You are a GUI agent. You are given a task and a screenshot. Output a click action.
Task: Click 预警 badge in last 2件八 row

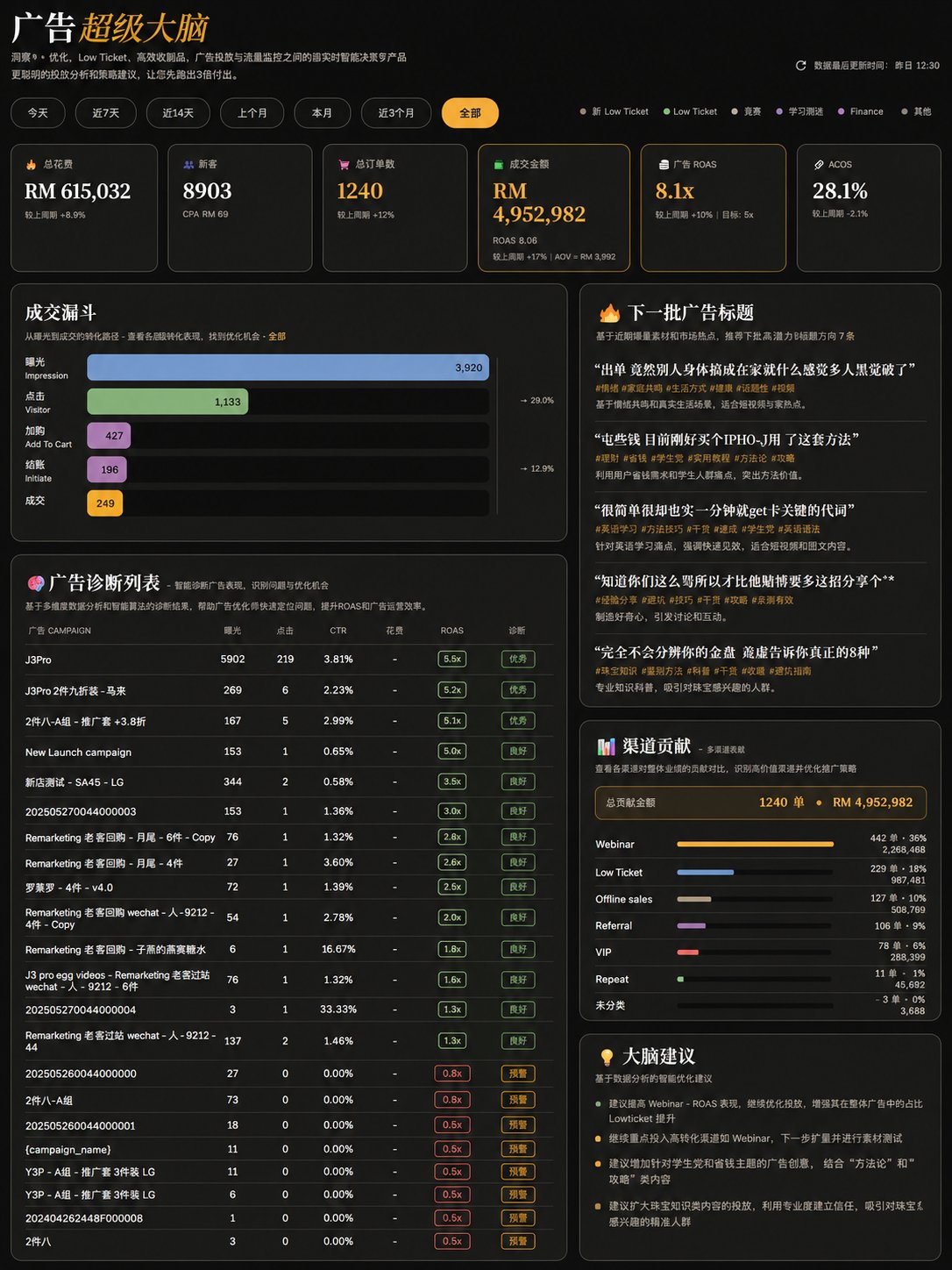[x=518, y=1241]
